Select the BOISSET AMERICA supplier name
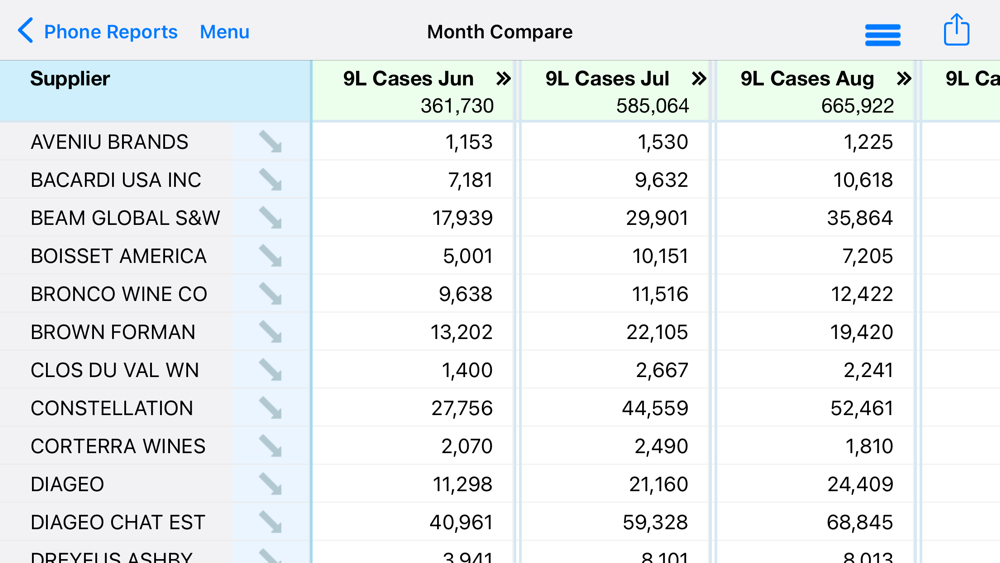Image resolution: width=1000 pixels, height=563 pixels. coord(118,256)
